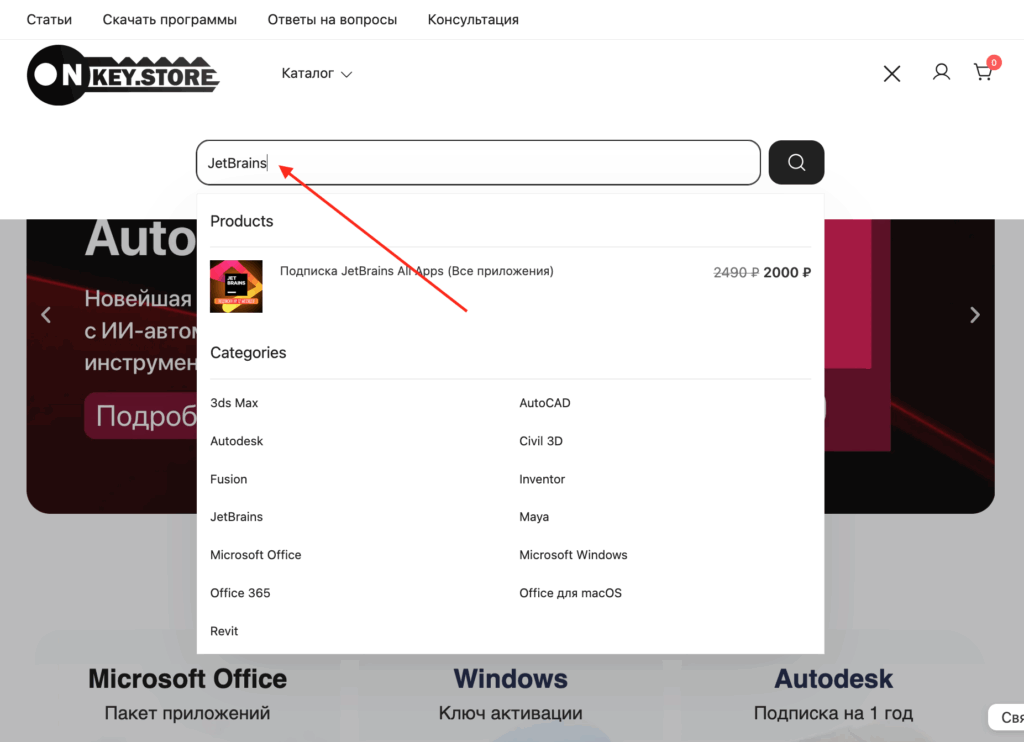Click inside the JetBrains search field

tap(478, 163)
